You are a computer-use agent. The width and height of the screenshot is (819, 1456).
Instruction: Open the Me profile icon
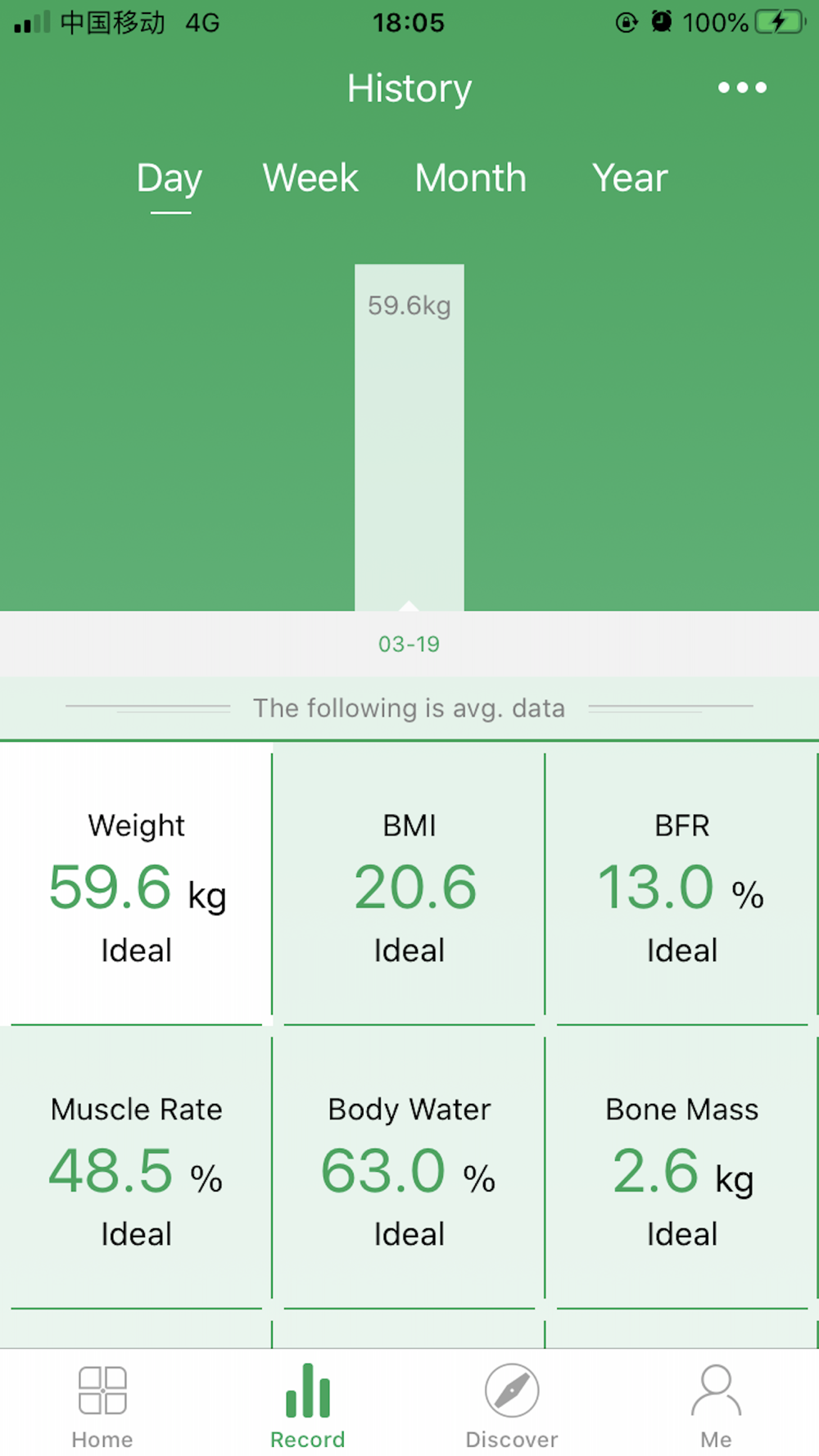(716, 1390)
